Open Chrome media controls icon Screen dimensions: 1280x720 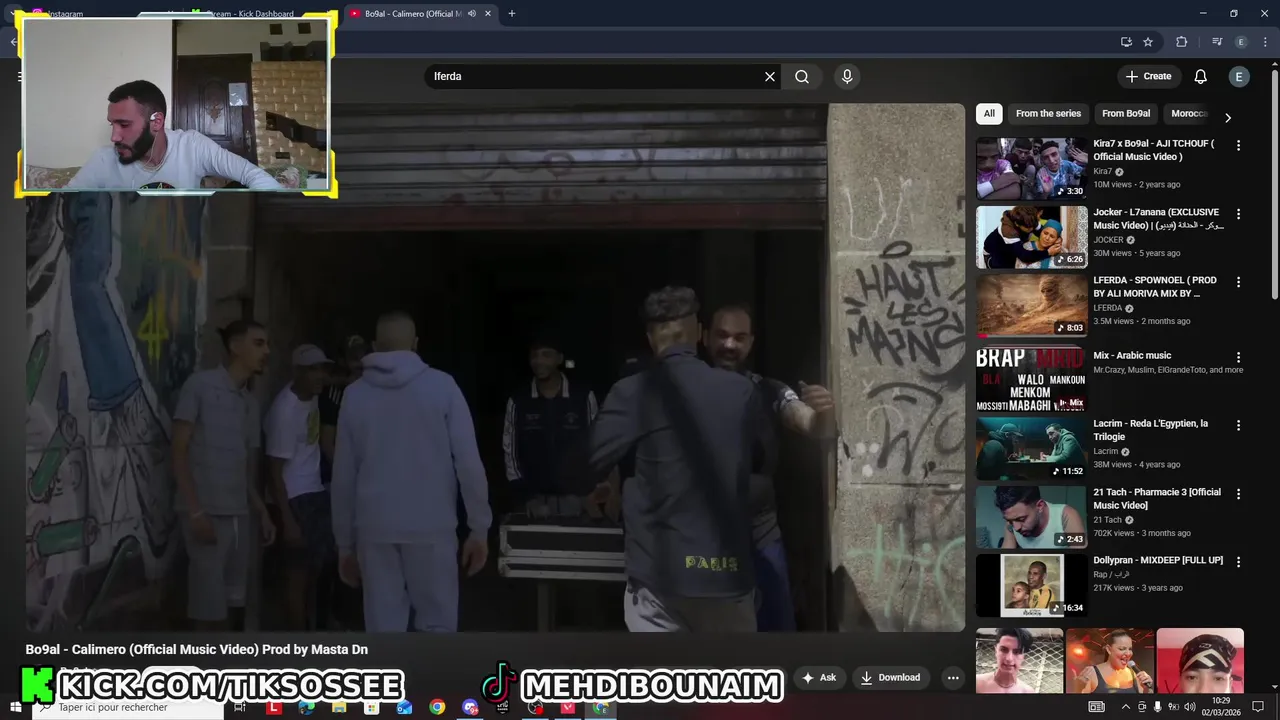[1217, 42]
